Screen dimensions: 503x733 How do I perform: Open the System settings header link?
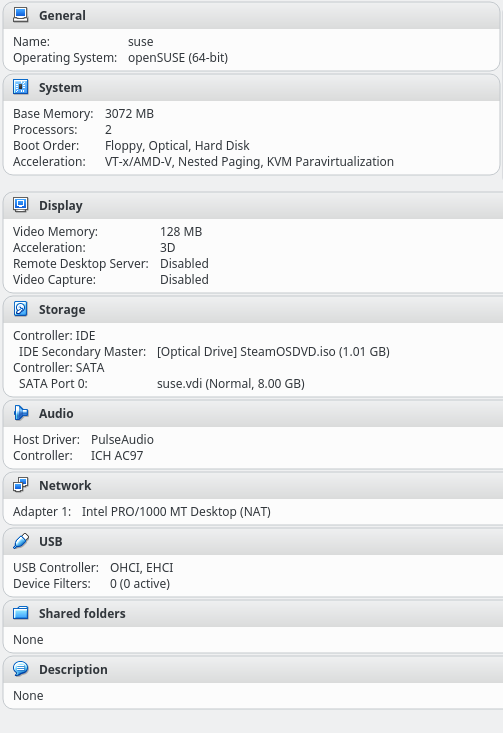pos(60,87)
